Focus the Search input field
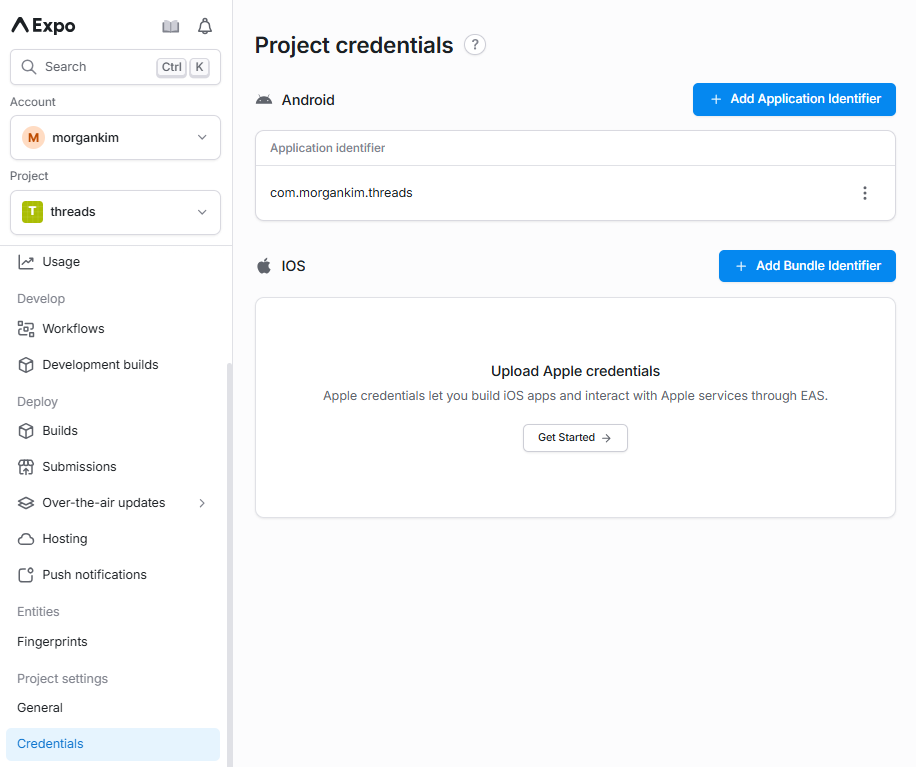The width and height of the screenshot is (916, 767). point(115,67)
